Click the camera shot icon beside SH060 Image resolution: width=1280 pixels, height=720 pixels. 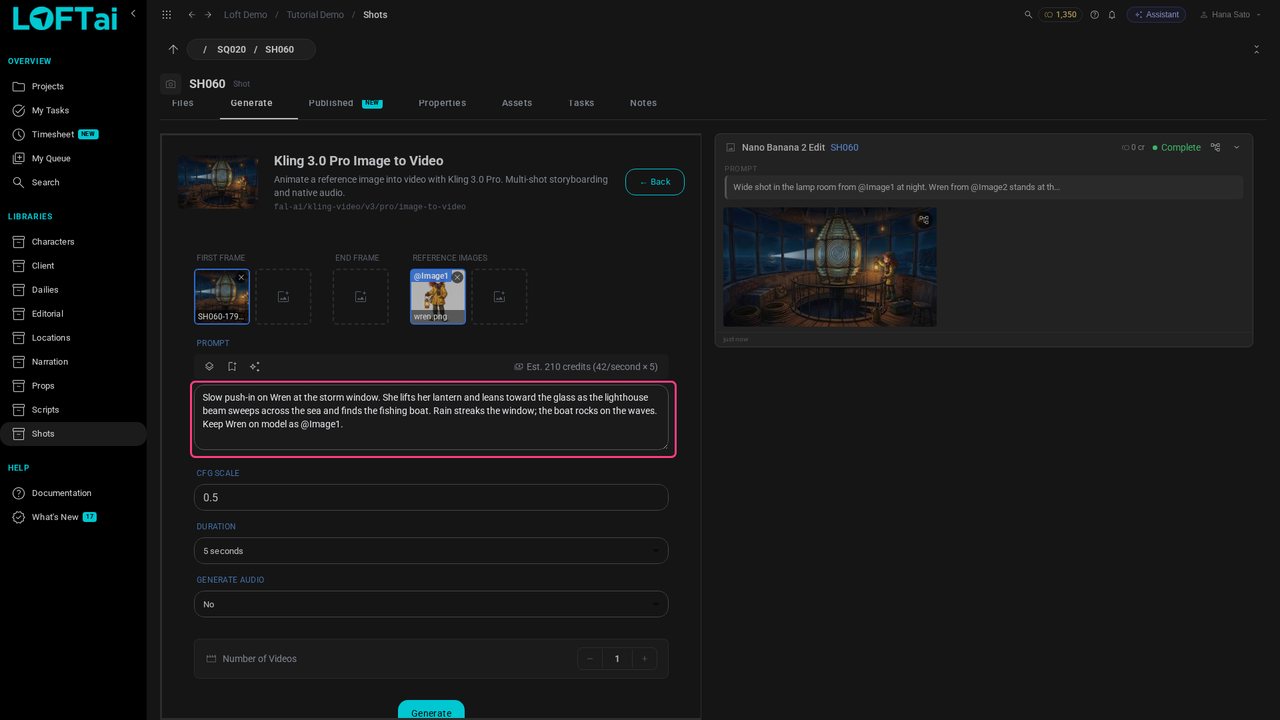[171, 84]
